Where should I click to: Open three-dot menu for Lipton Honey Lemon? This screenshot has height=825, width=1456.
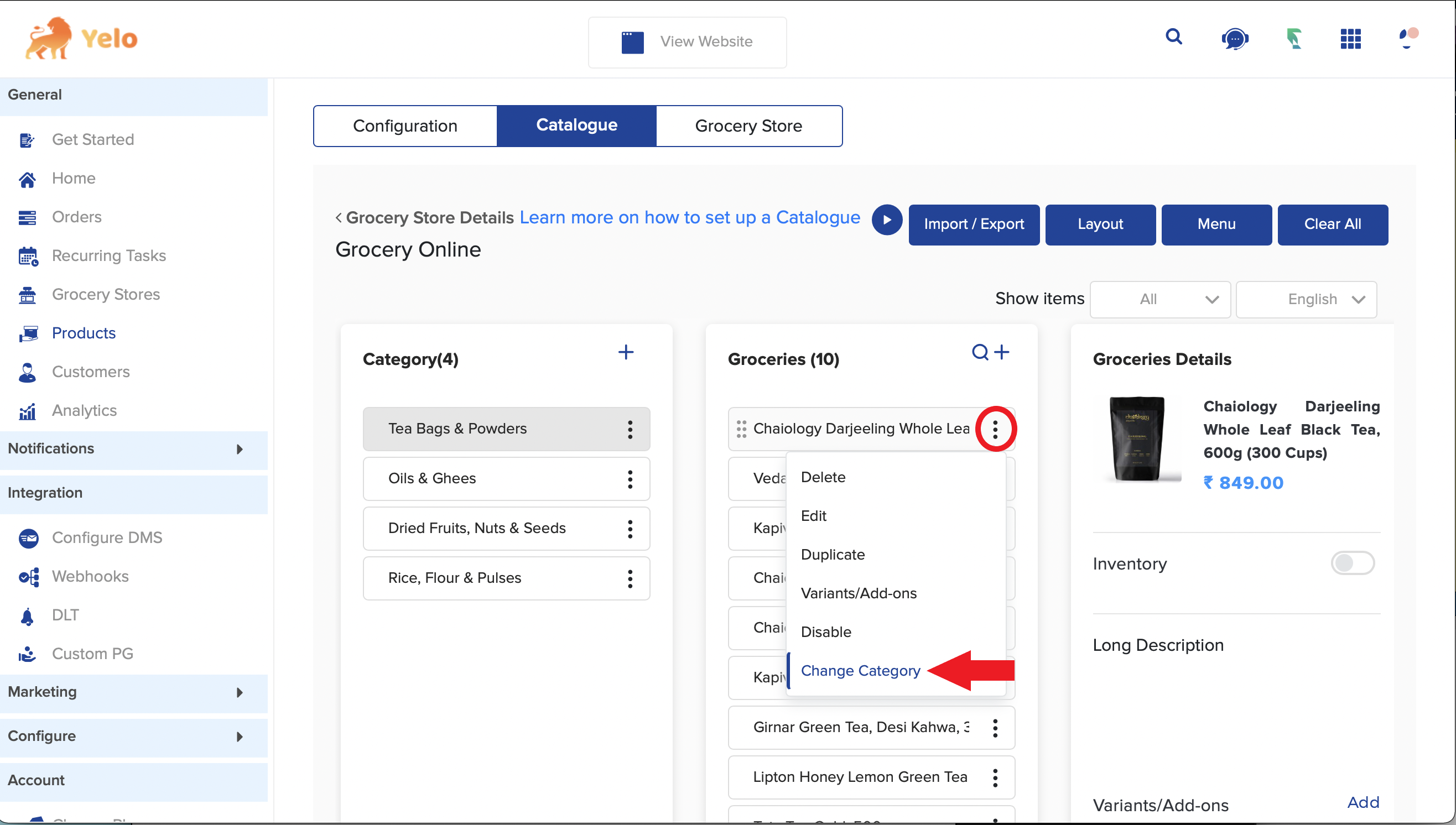995,778
